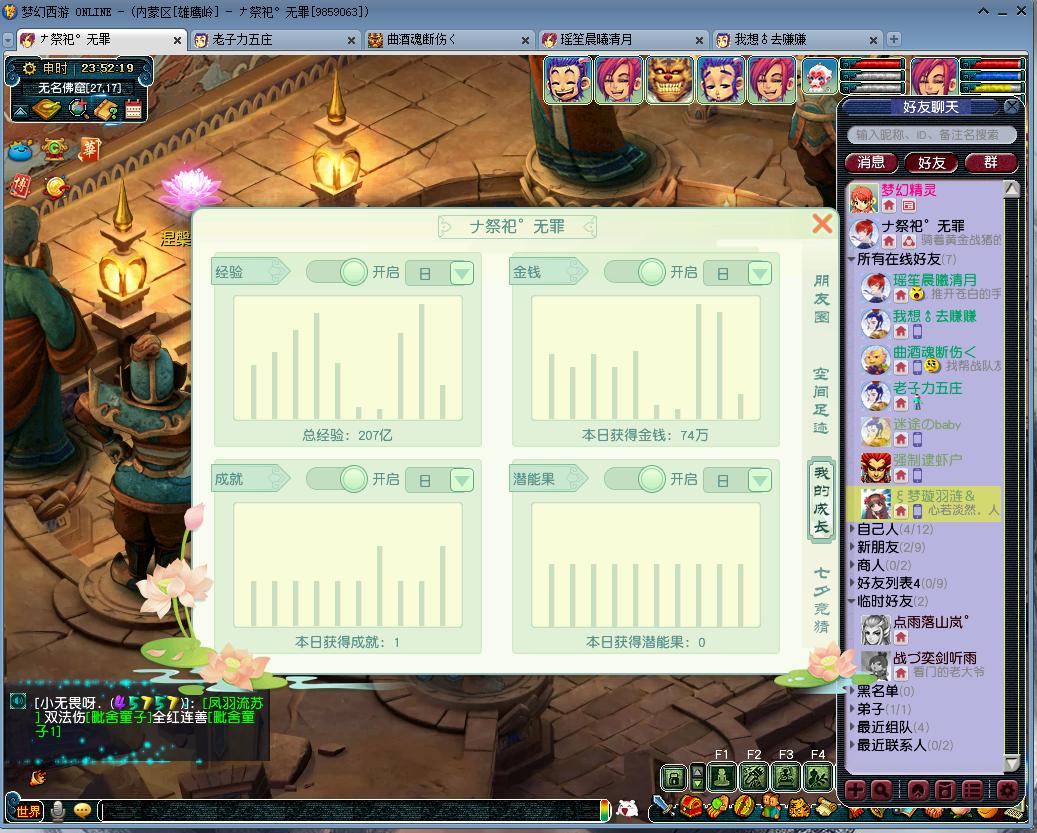Toggle the 金钱 开启 switch
1037x833 pixels.
pos(636,272)
